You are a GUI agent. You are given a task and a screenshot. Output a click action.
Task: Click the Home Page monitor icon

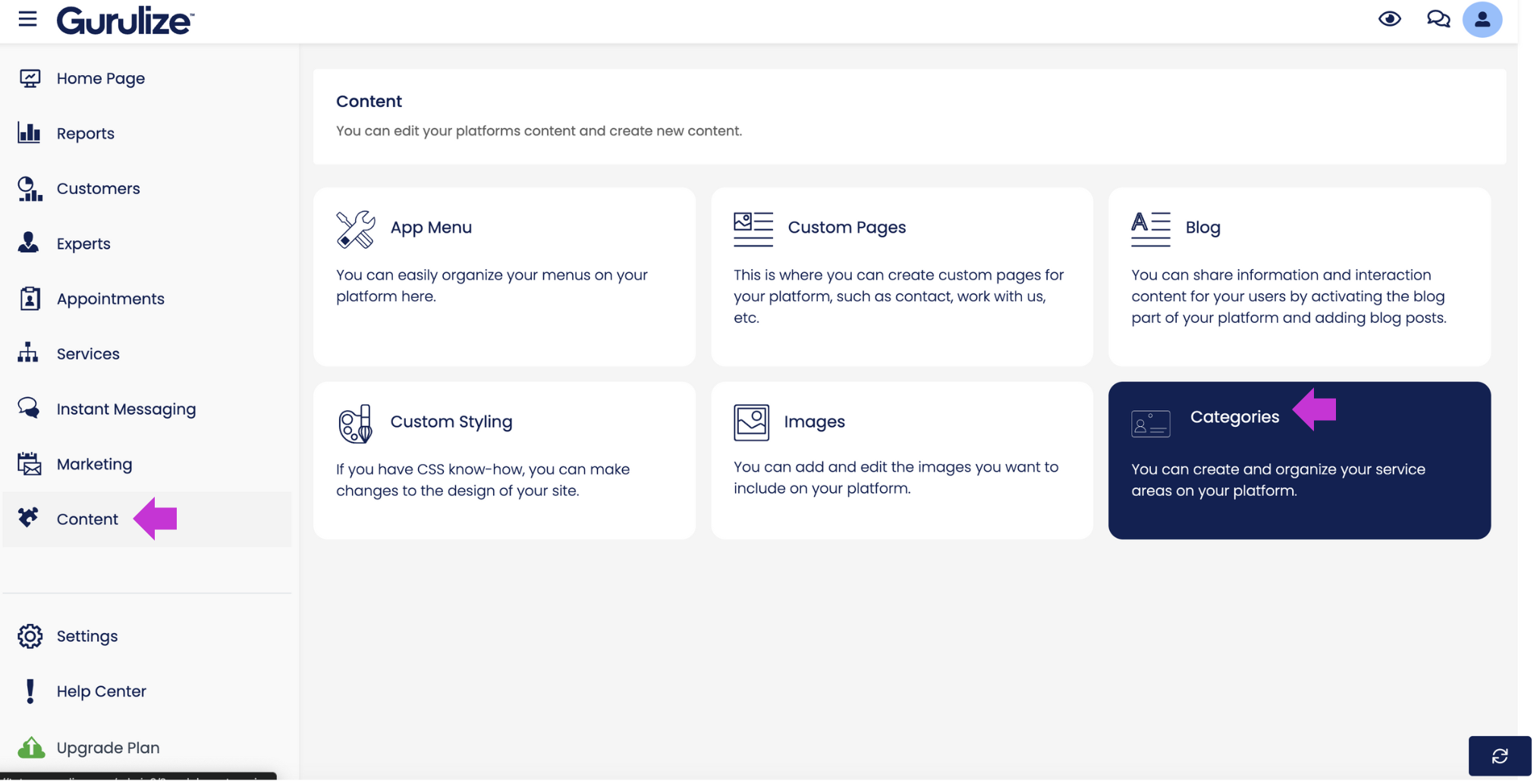pos(30,78)
